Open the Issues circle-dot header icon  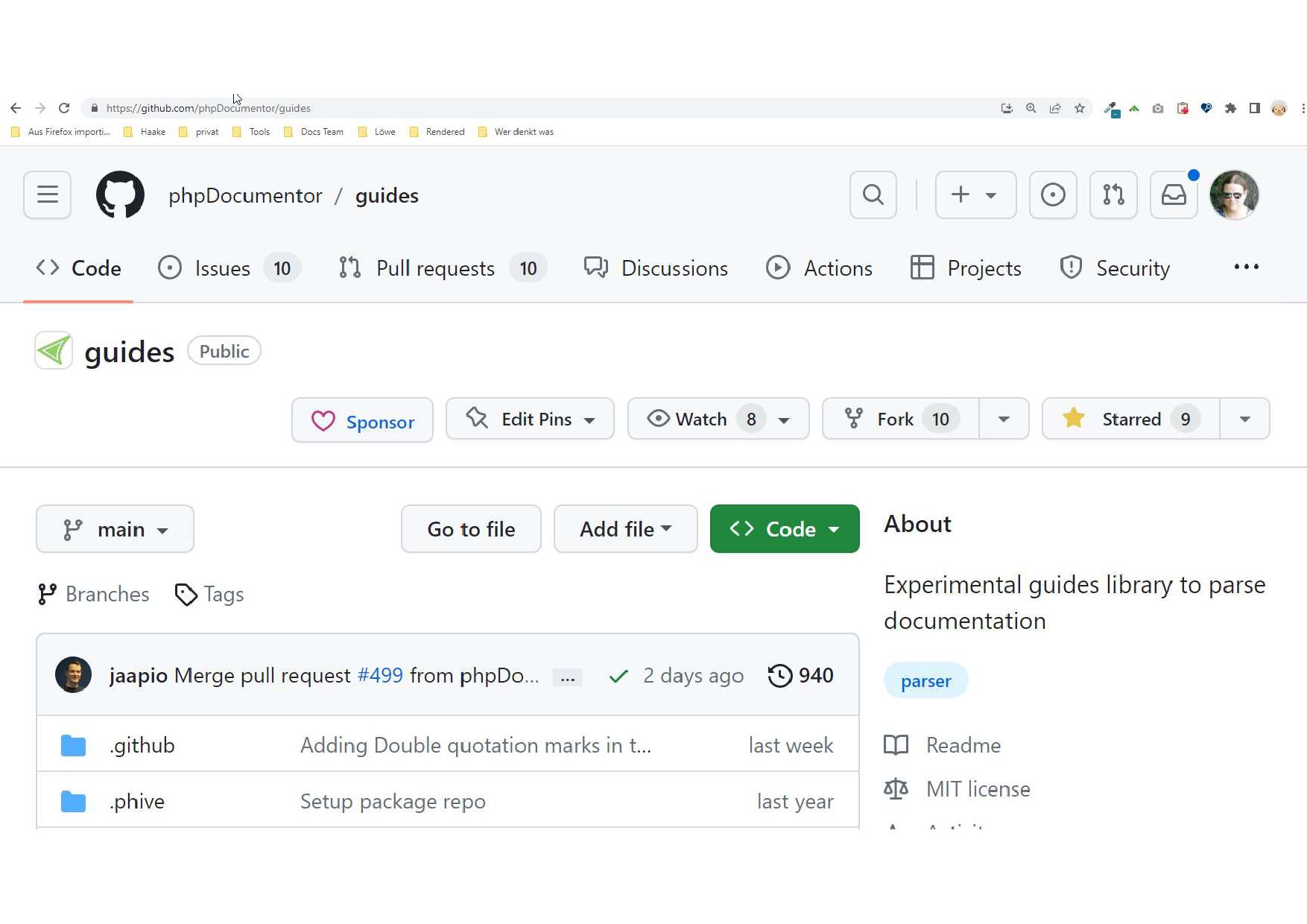pyautogui.click(x=1052, y=195)
